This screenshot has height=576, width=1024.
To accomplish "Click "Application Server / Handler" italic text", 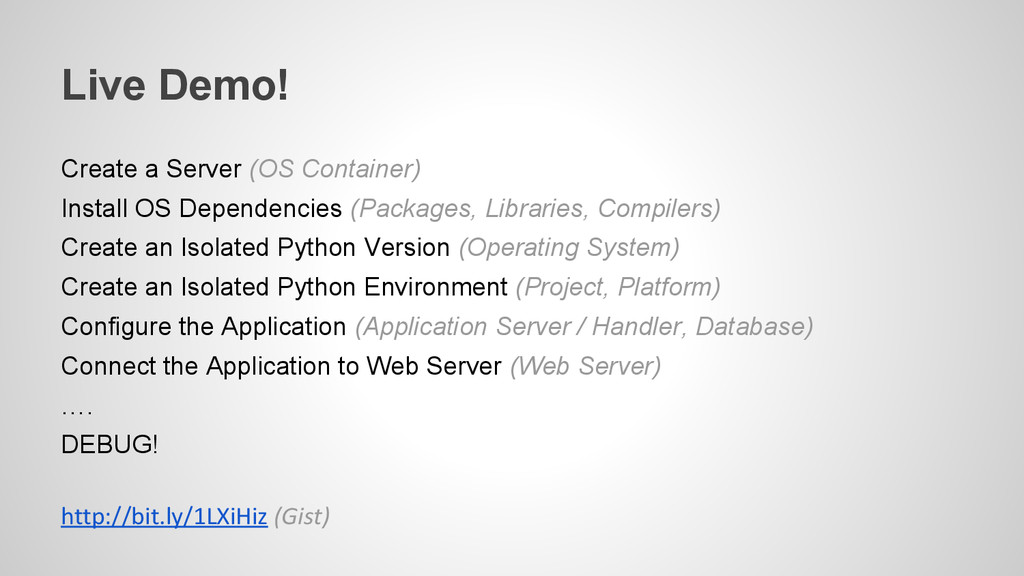I will point(520,327).
